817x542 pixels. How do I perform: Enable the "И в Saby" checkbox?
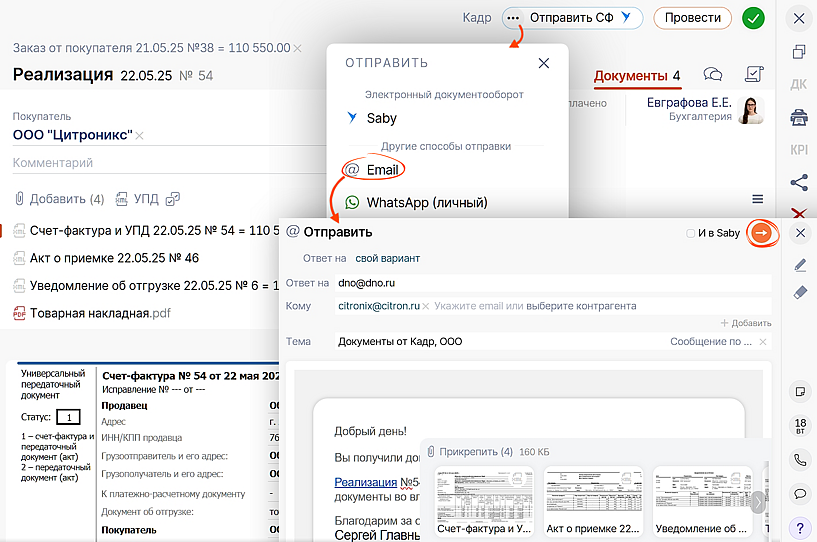pyautogui.click(x=691, y=234)
